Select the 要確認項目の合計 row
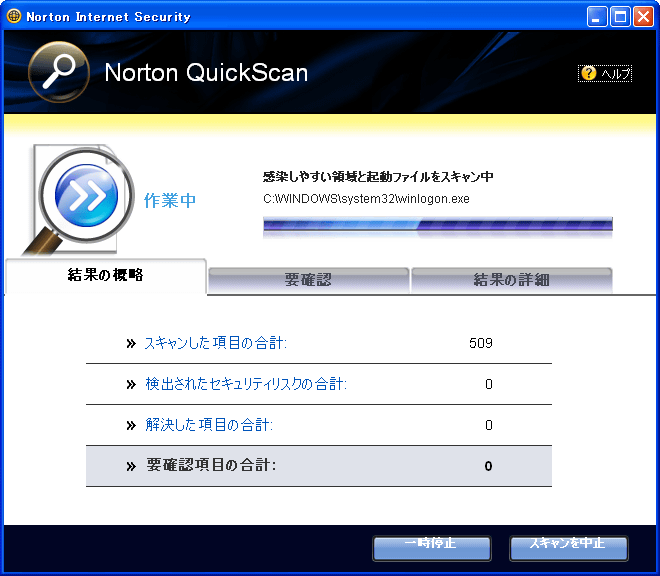Viewport: 660px width, 576px height. pos(319,466)
